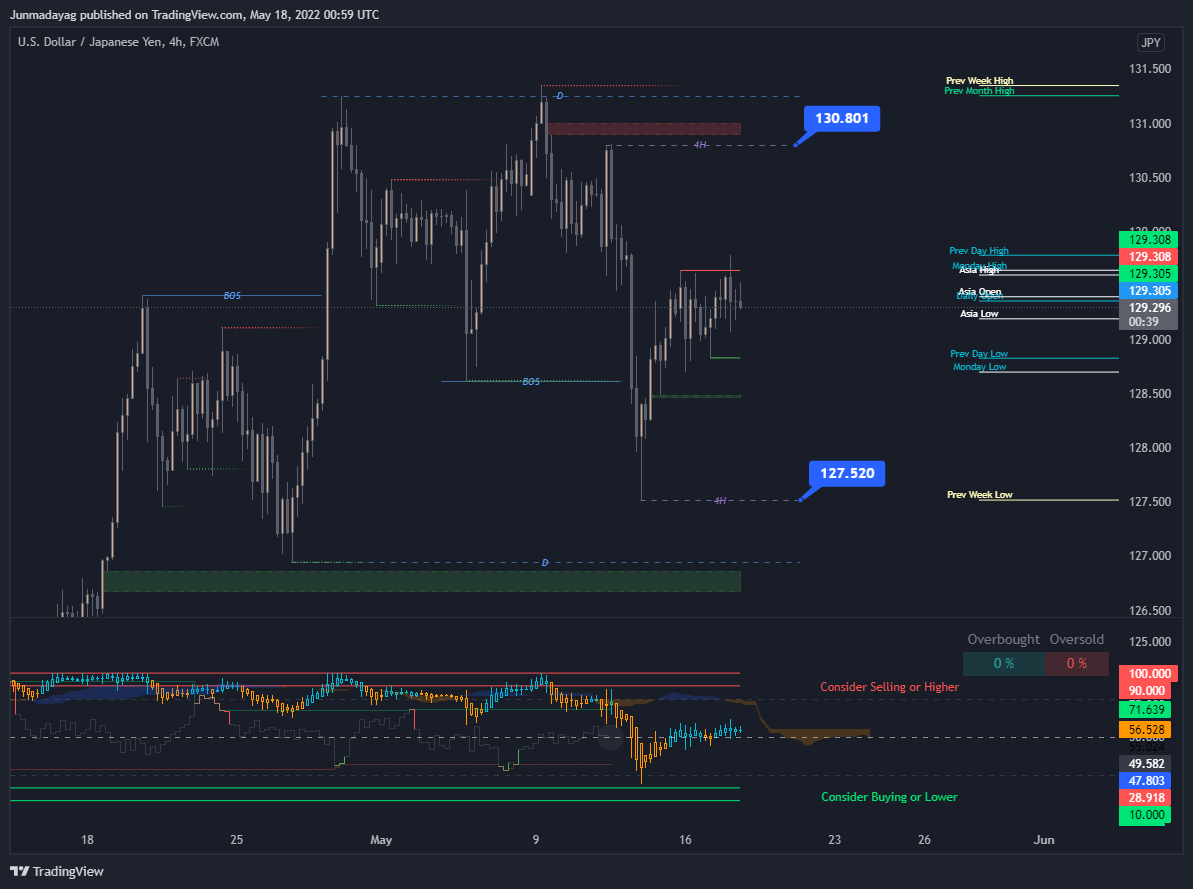The height and width of the screenshot is (889, 1193).
Task: Click the red 129.308 price tag
Action: [x=1149, y=257]
